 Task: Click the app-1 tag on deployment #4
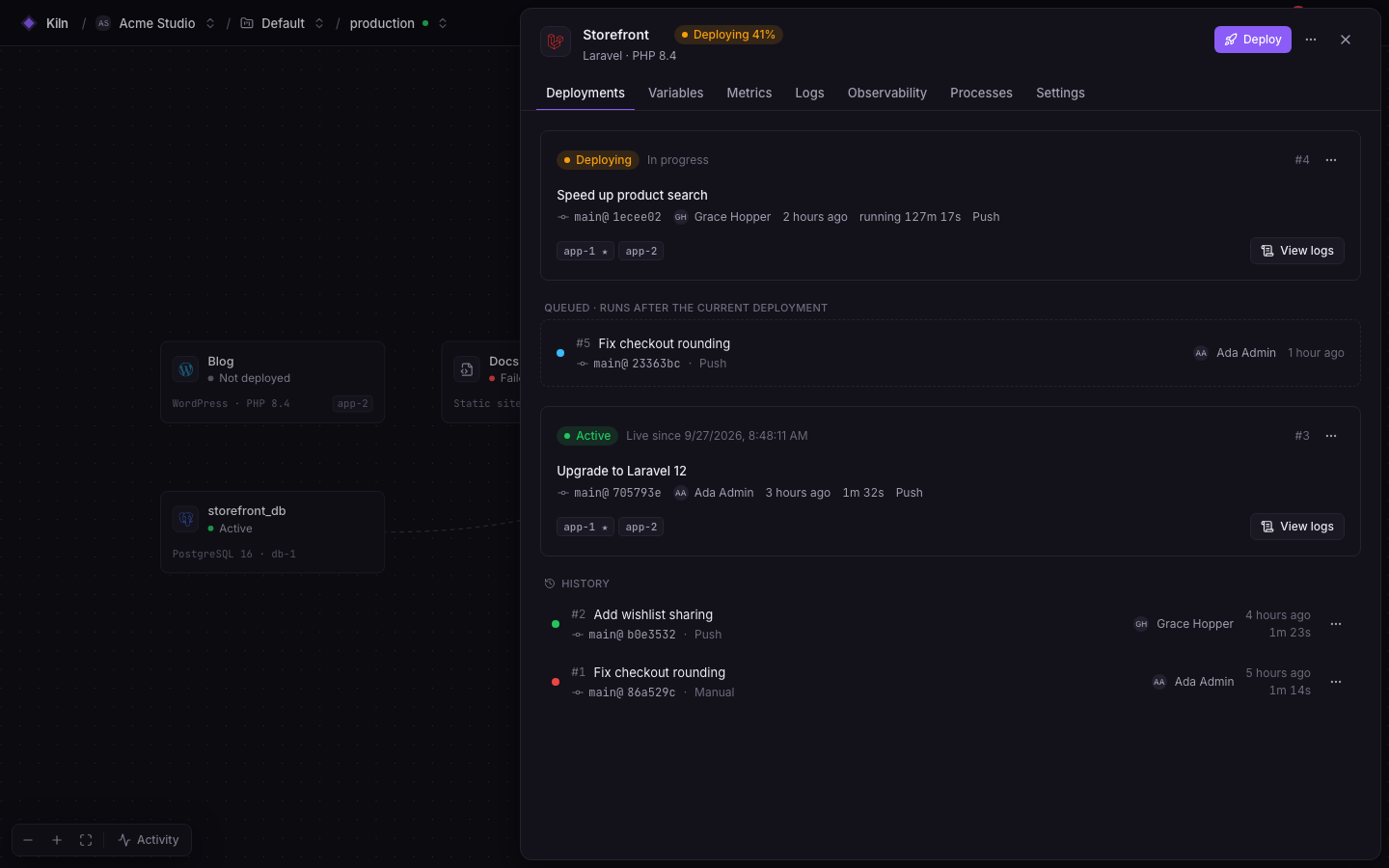click(x=586, y=251)
